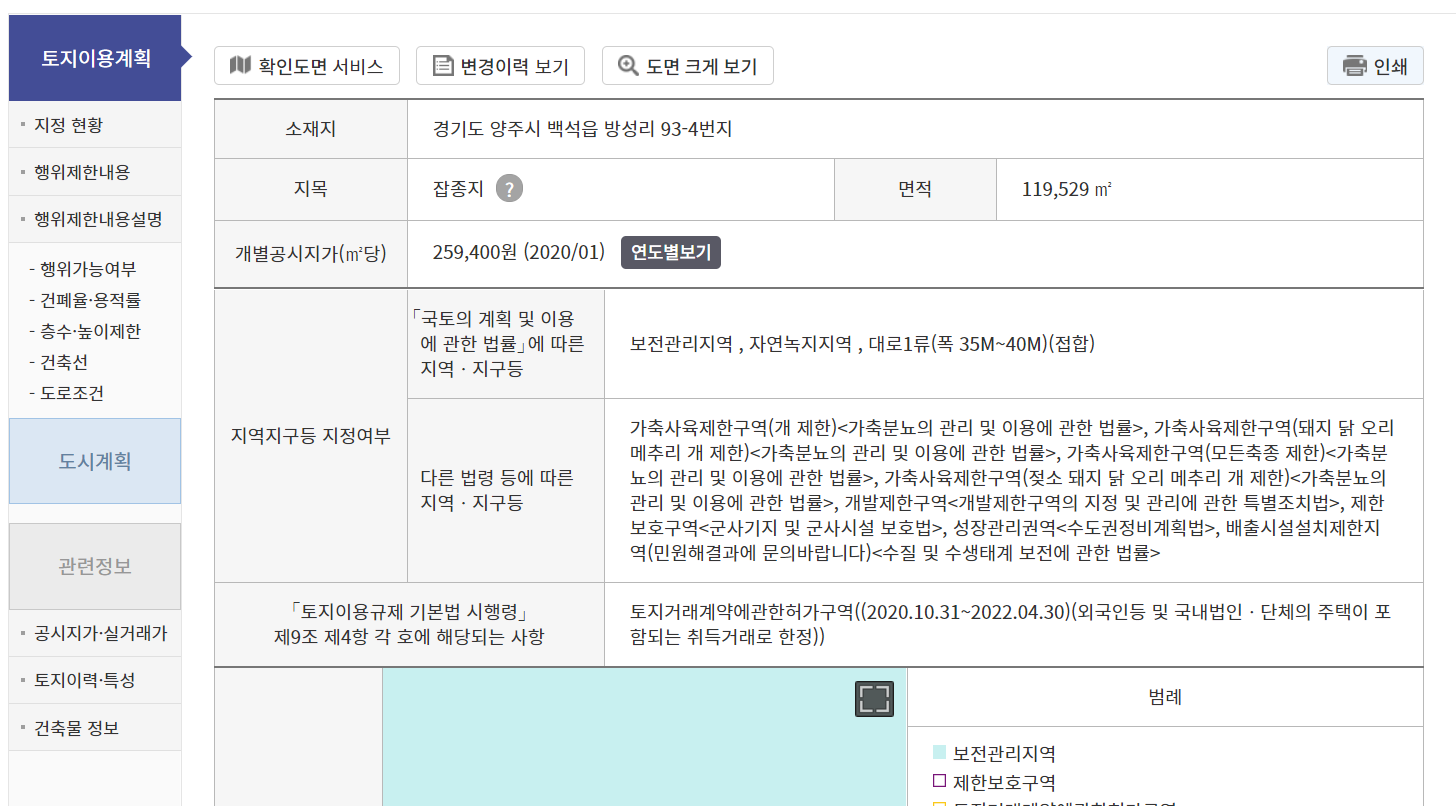Click the address 경기도 양주시 백석읍 방성리 93-4번지
The width and height of the screenshot is (1456, 806).
point(583,129)
